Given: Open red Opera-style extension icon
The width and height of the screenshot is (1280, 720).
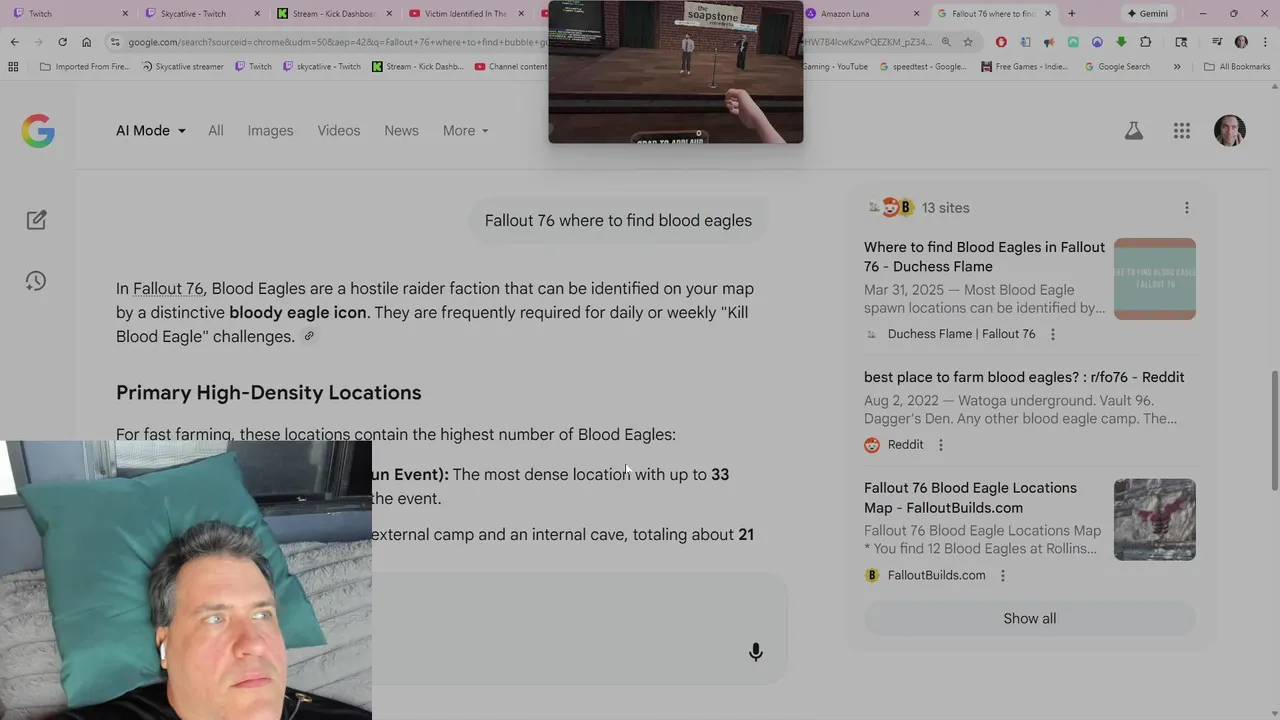Looking at the screenshot, I should tap(1001, 42).
